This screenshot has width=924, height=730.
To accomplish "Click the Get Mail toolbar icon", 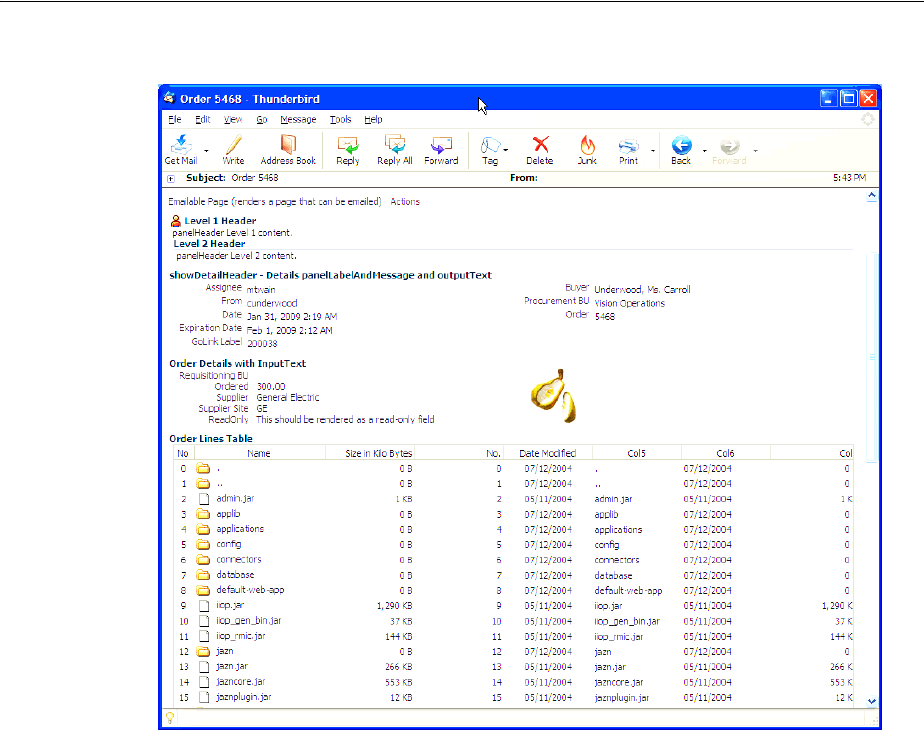I will 181,145.
